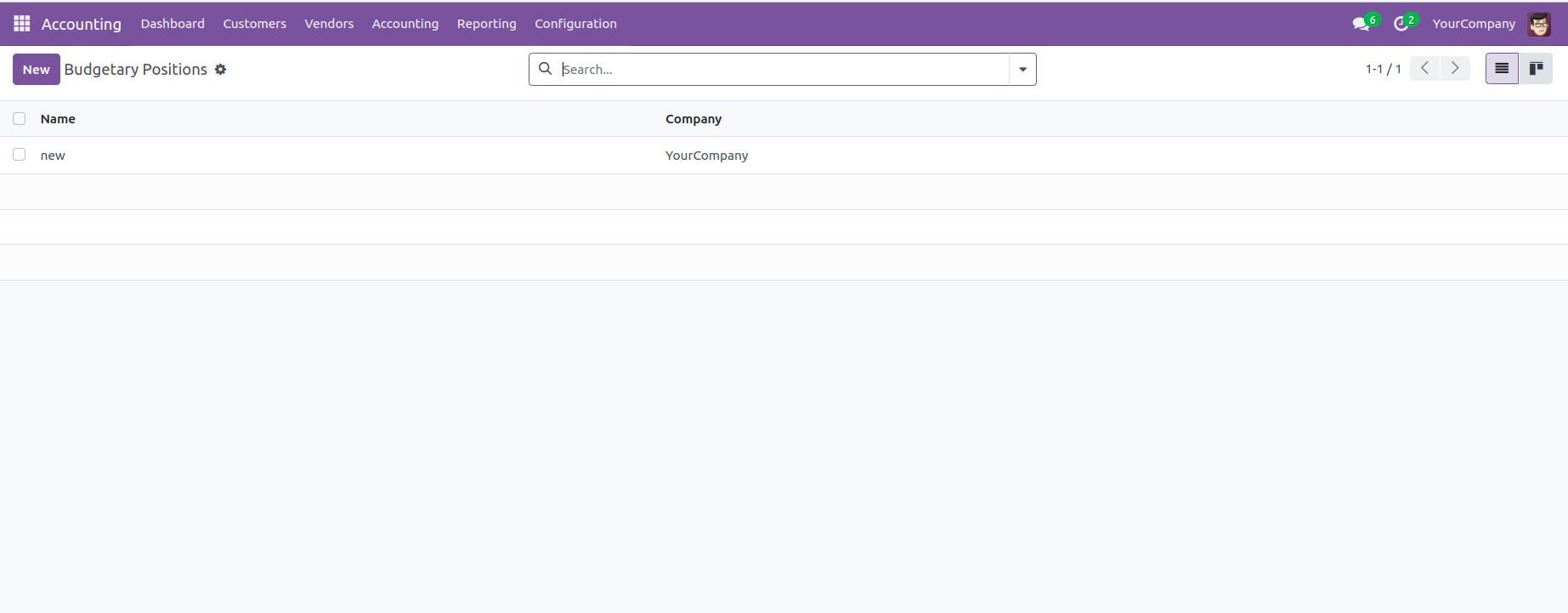Click the user avatar picture

(1539, 24)
